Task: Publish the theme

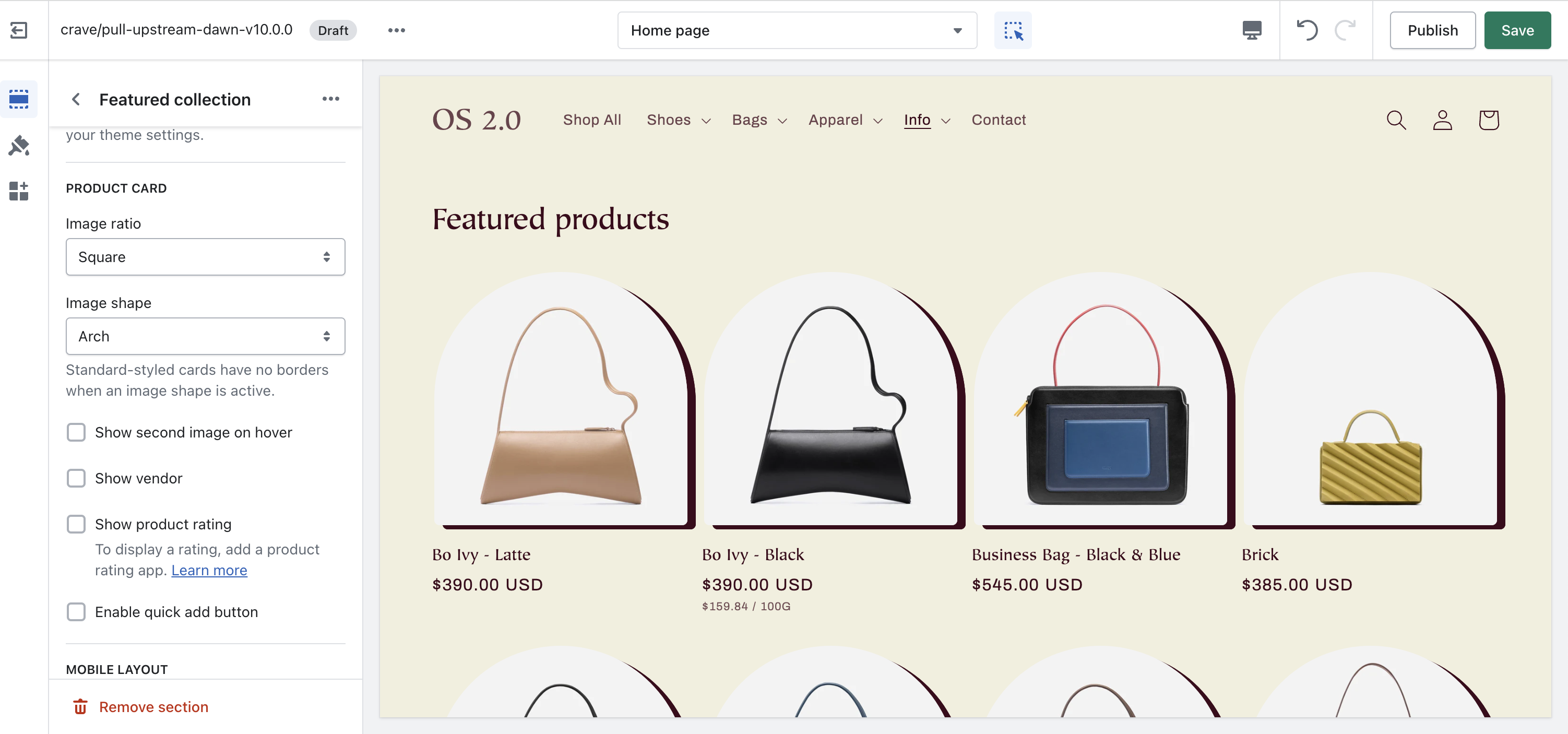Action: (1432, 30)
